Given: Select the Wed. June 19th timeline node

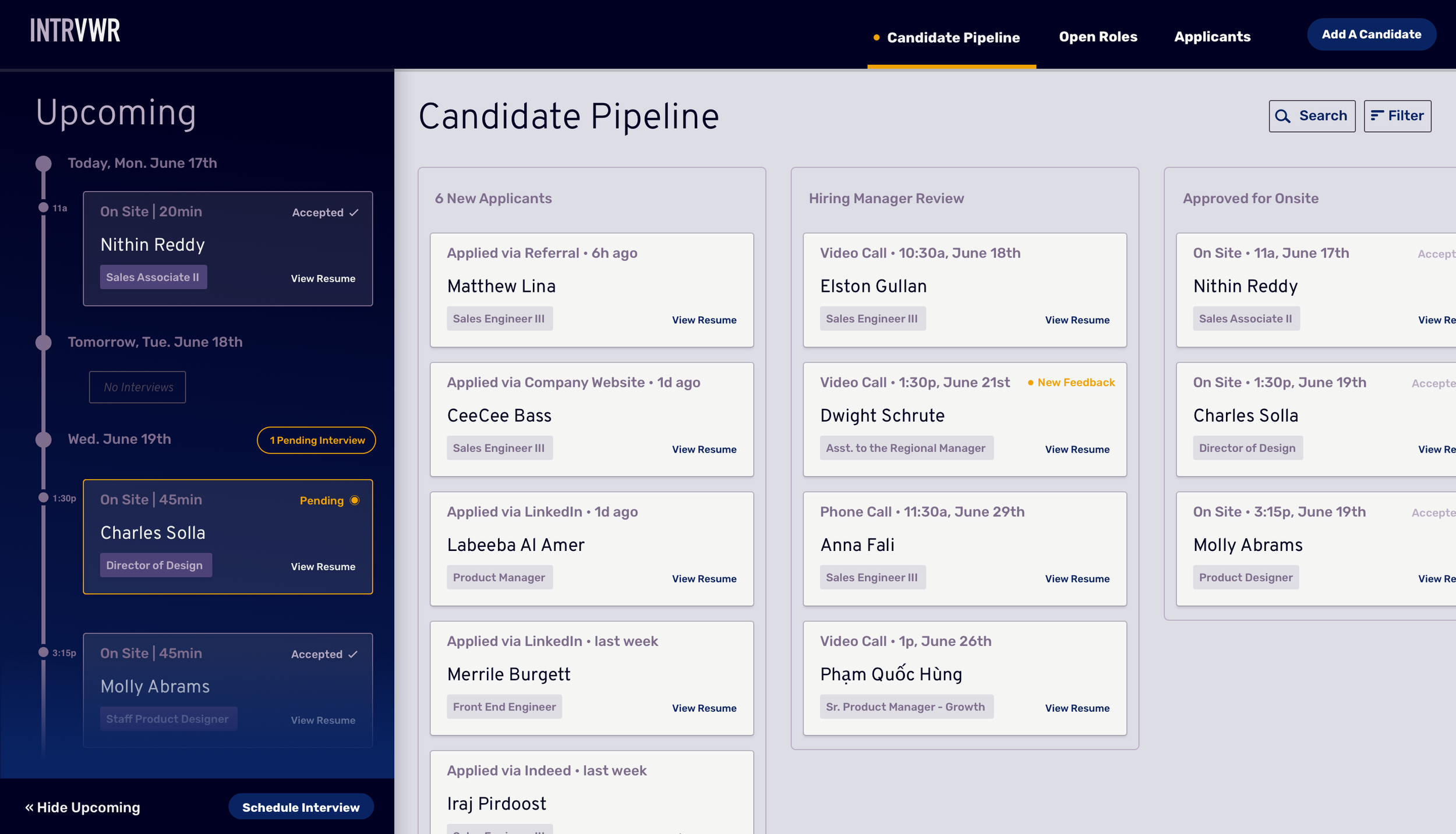Looking at the screenshot, I should click(44, 440).
